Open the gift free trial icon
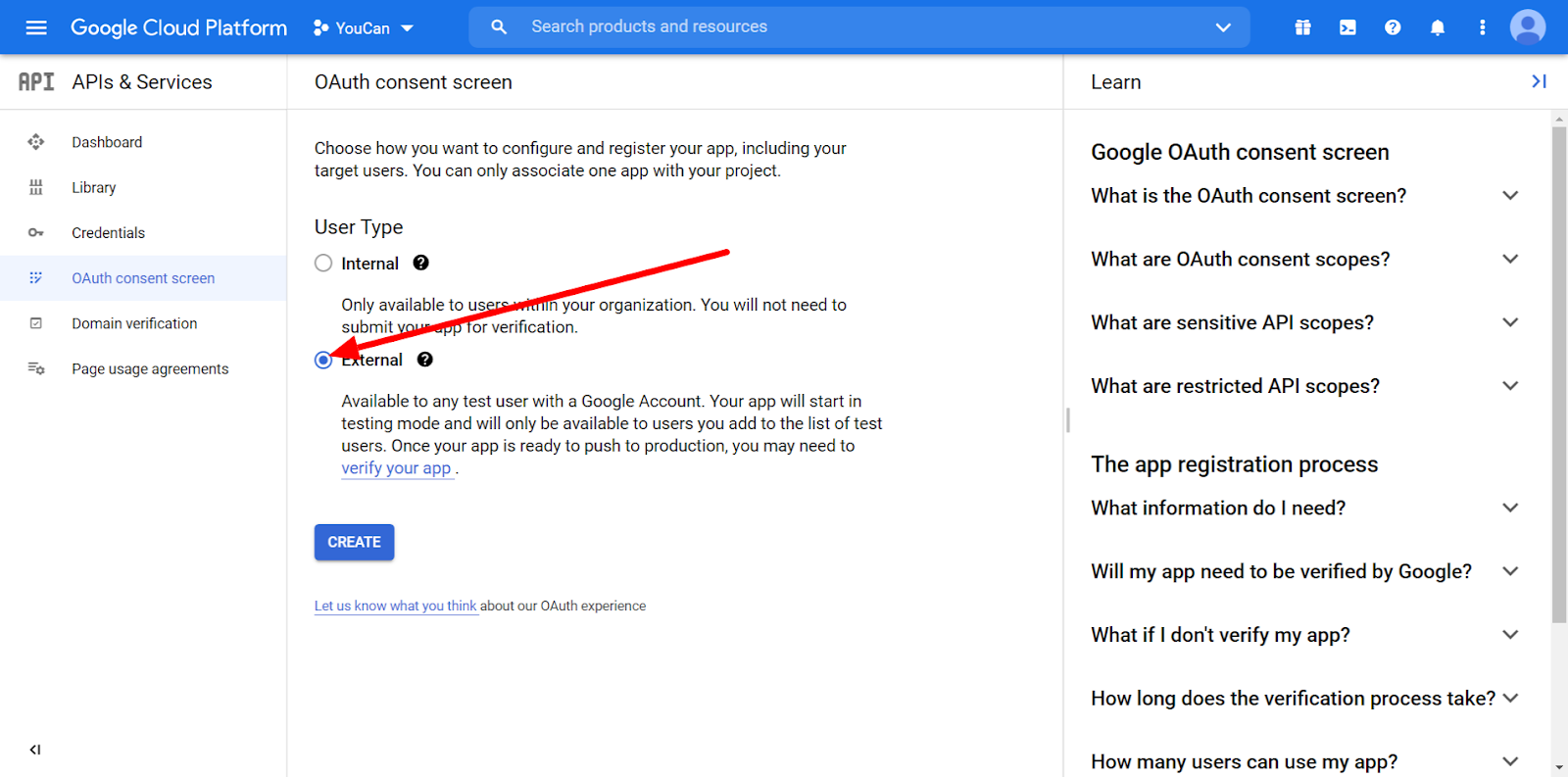1568x777 pixels. [1302, 27]
